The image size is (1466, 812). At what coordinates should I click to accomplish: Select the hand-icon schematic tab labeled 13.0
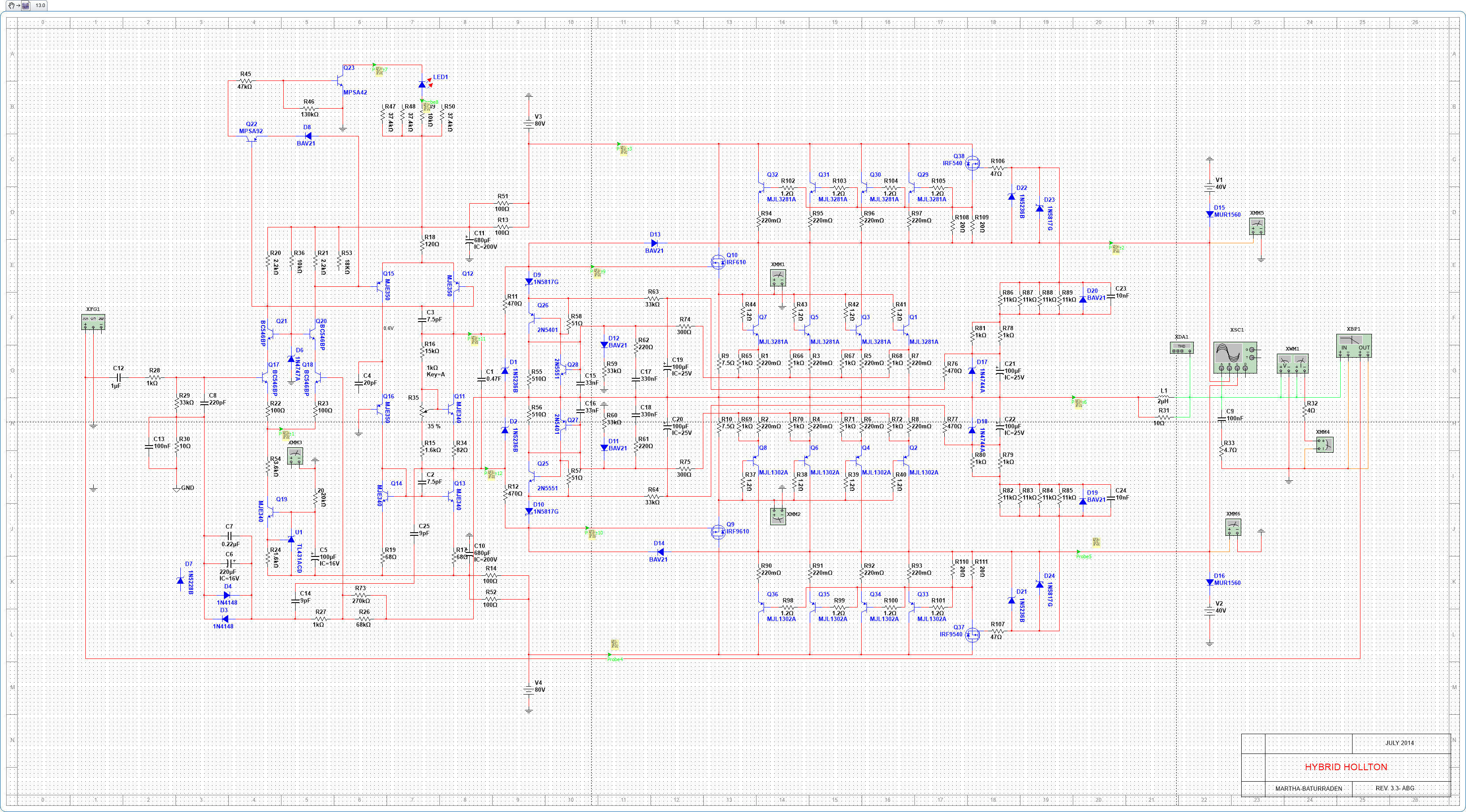click(27, 6)
